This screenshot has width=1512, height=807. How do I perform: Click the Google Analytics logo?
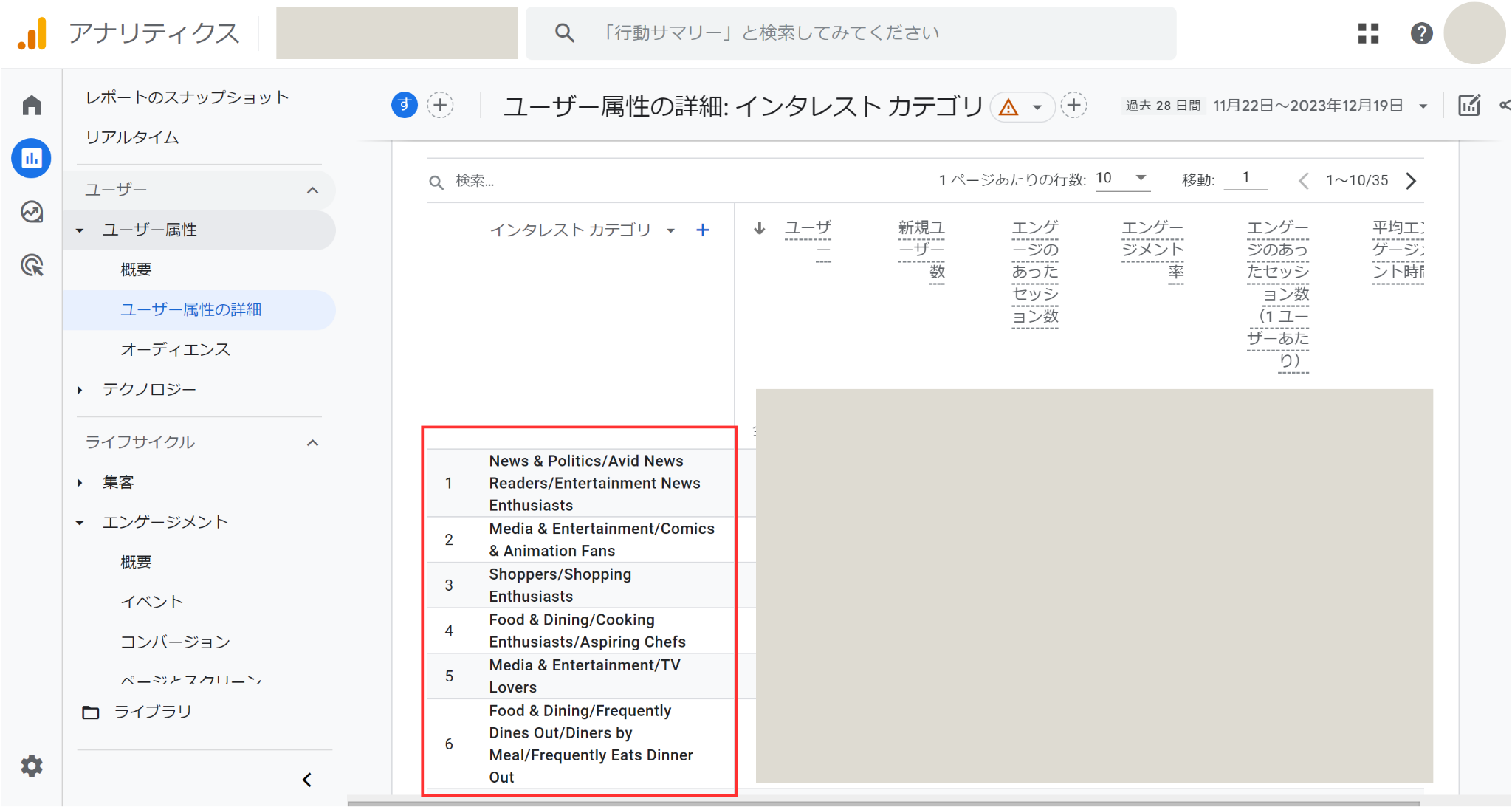tap(32, 33)
